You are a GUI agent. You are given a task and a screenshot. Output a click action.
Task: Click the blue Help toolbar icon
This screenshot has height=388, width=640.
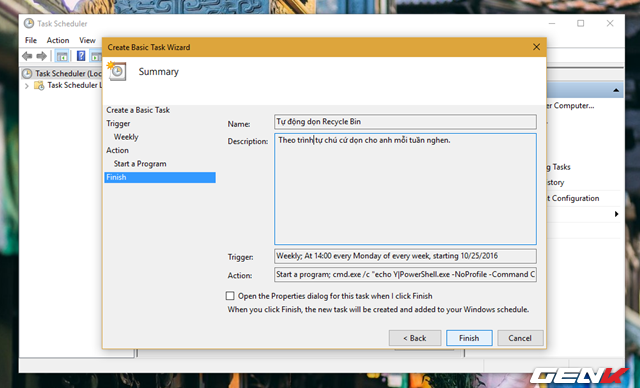tap(81, 56)
